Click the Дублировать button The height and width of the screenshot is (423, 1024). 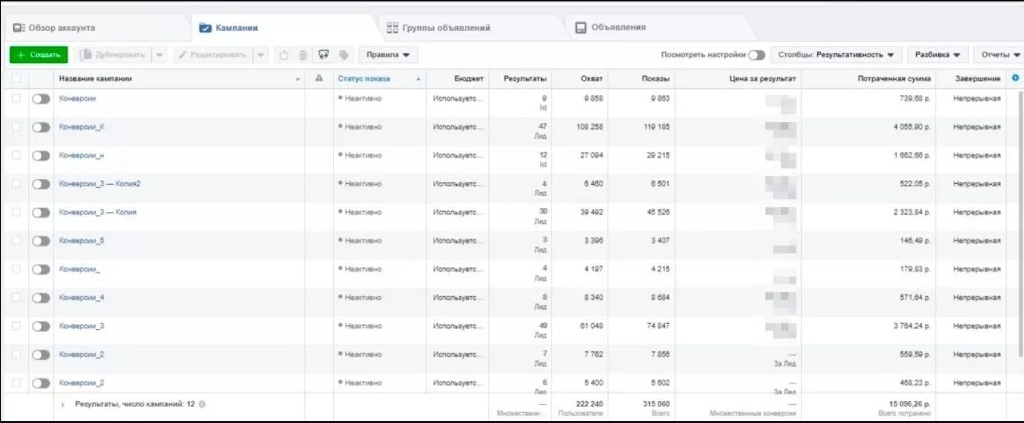[113, 55]
